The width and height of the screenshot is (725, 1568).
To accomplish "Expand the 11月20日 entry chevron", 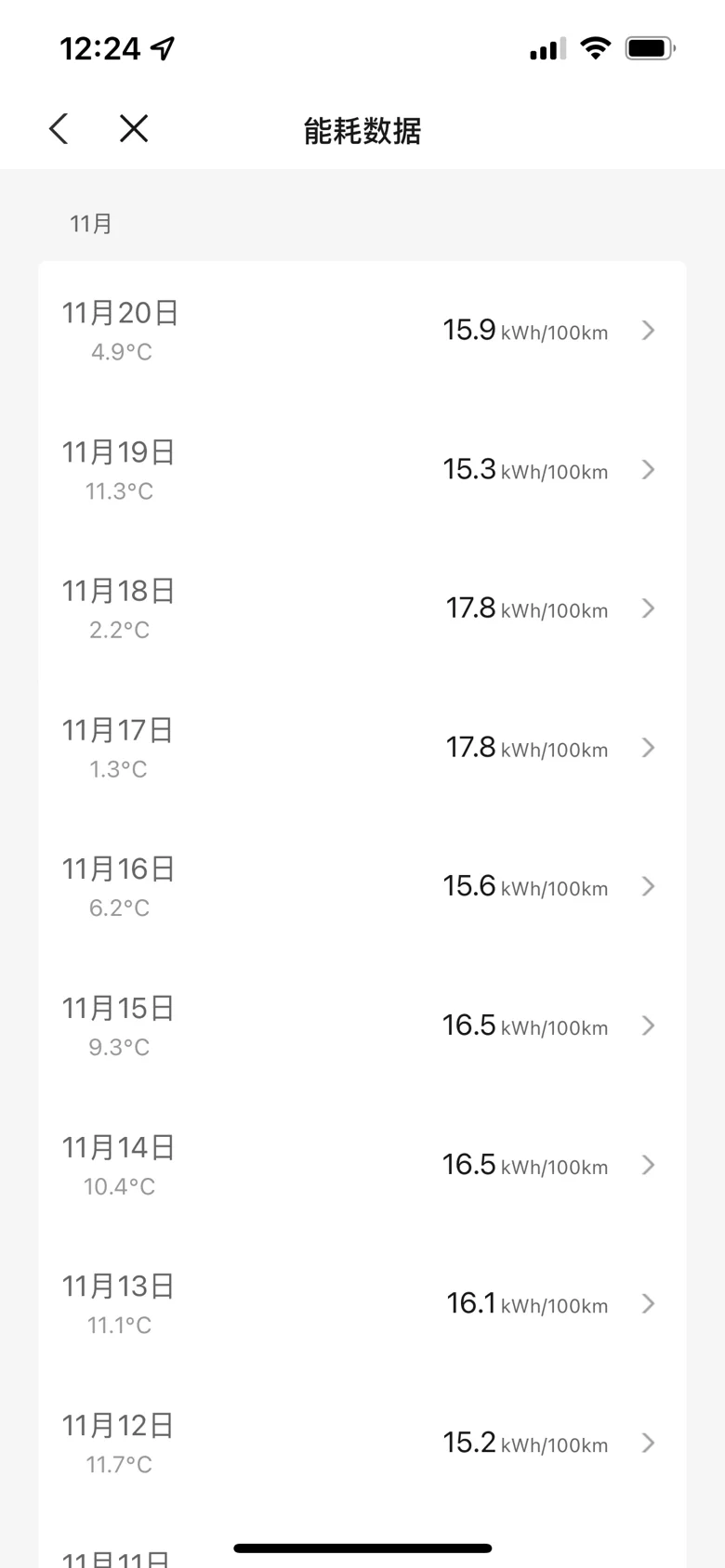I will (x=649, y=331).
